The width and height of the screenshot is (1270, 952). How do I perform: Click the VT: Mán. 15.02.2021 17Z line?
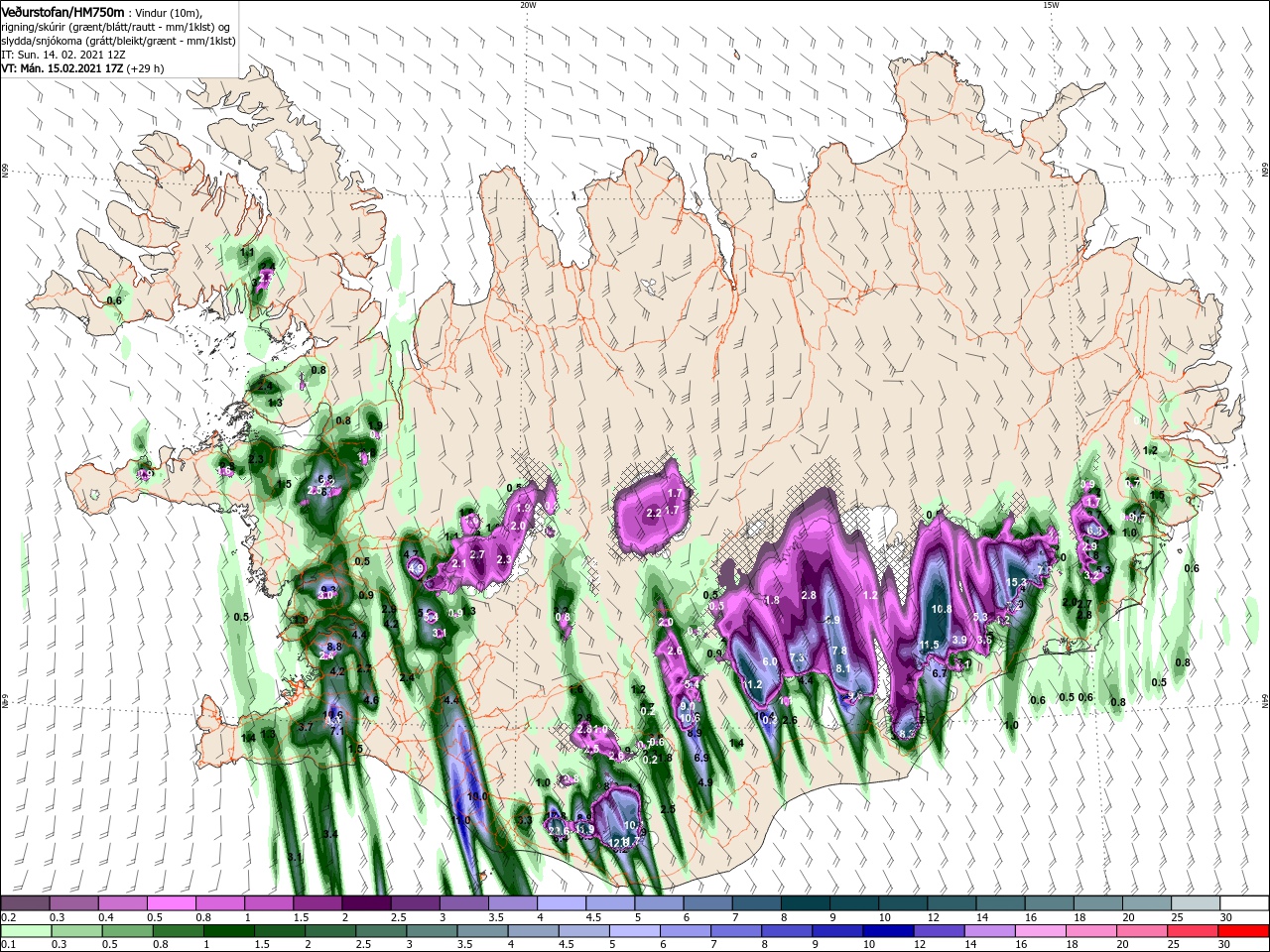click(x=83, y=68)
